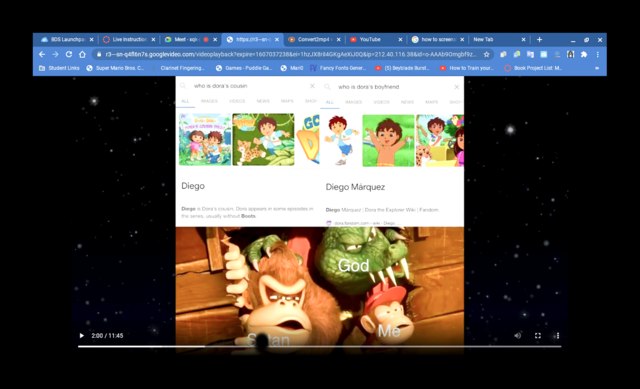Show more bookmarks overflow chevron

(x=597, y=68)
